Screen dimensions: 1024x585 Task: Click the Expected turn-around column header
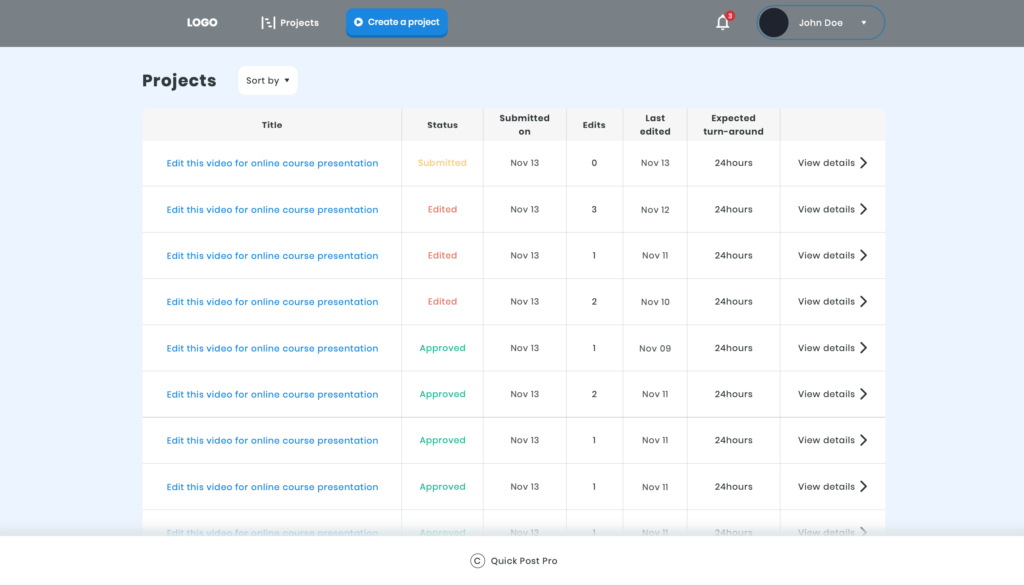point(733,125)
